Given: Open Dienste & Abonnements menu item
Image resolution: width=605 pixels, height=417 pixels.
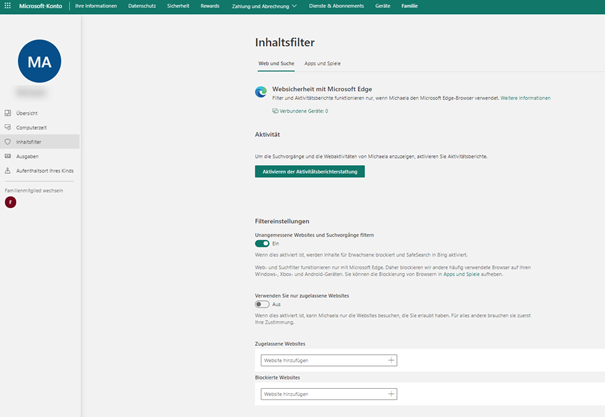Looking at the screenshot, I should click(336, 6).
